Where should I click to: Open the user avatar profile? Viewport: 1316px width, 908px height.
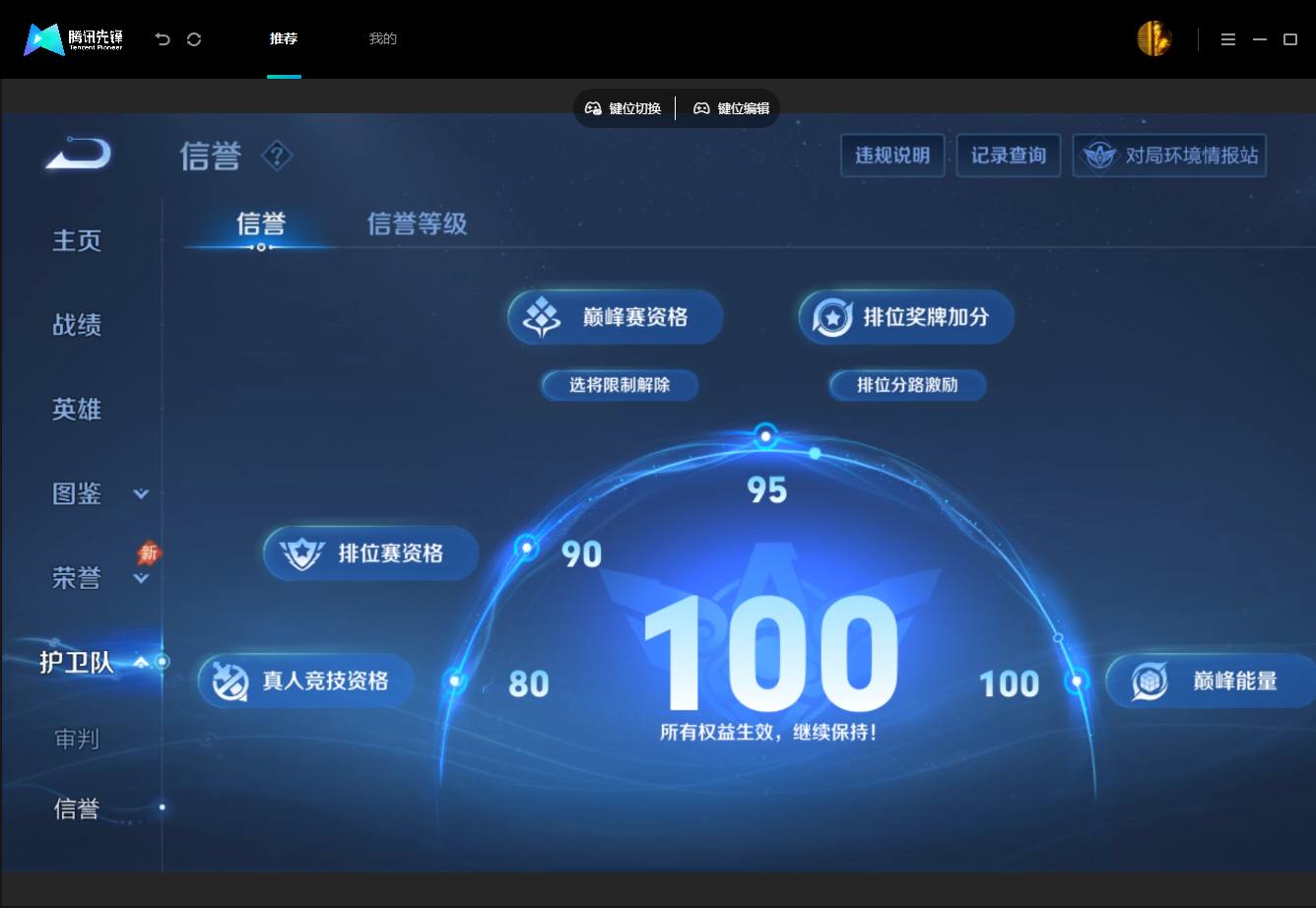click(1154, 39)
